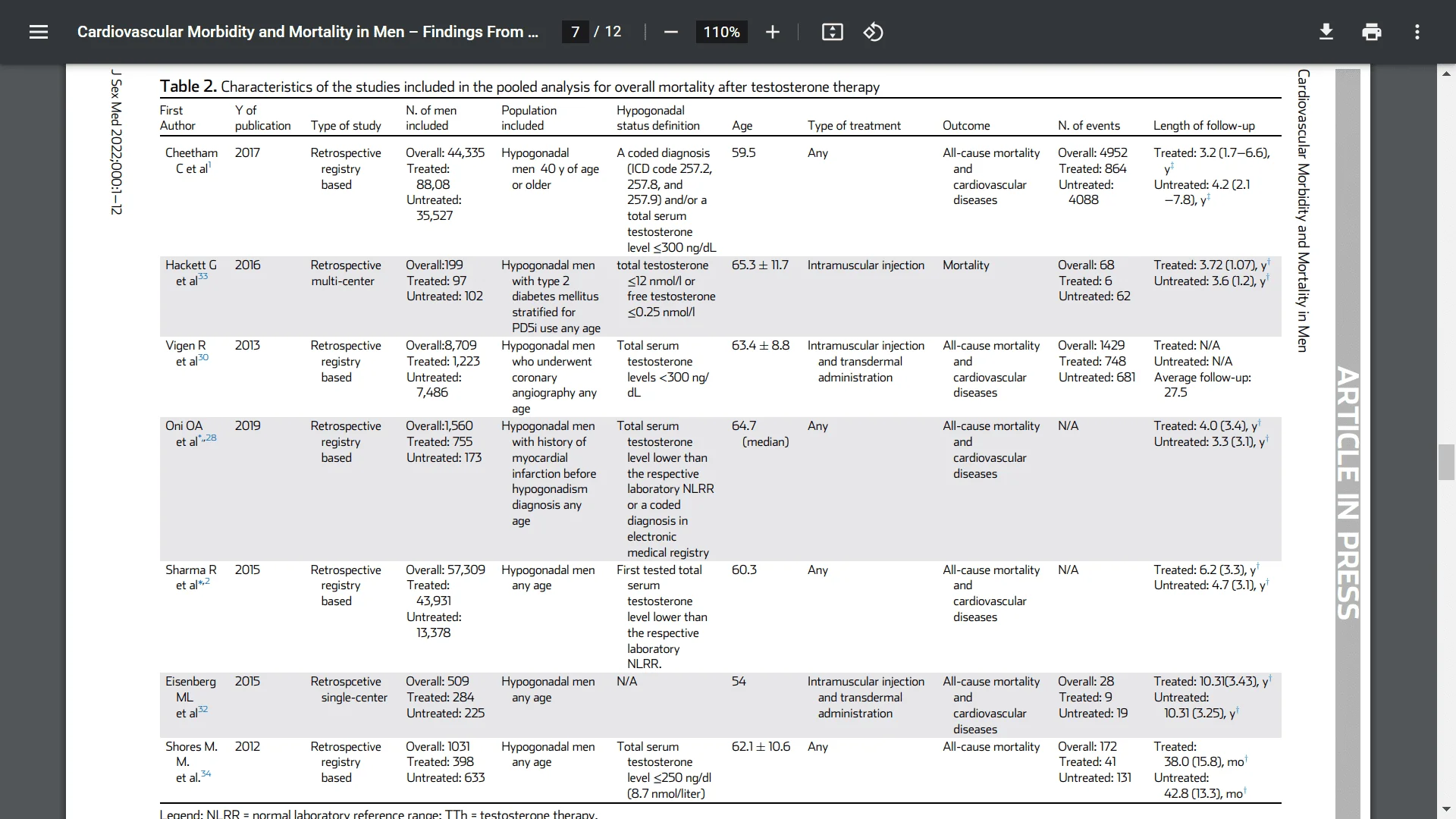Click 'Overall: 1429' events cell
The width and height of the screenshot is (1456, 819).
pos(1091,345)
